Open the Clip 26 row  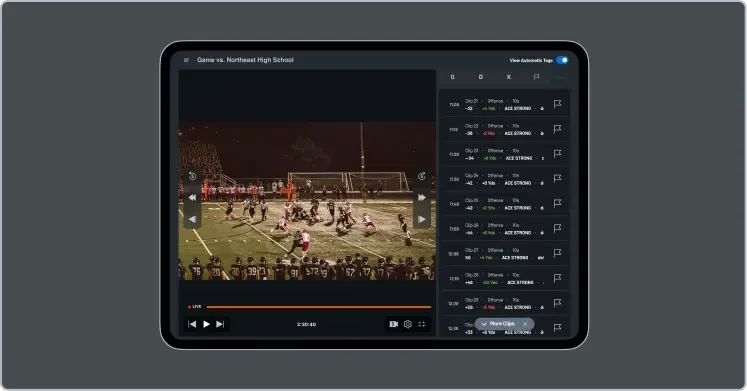coord(505,229)
